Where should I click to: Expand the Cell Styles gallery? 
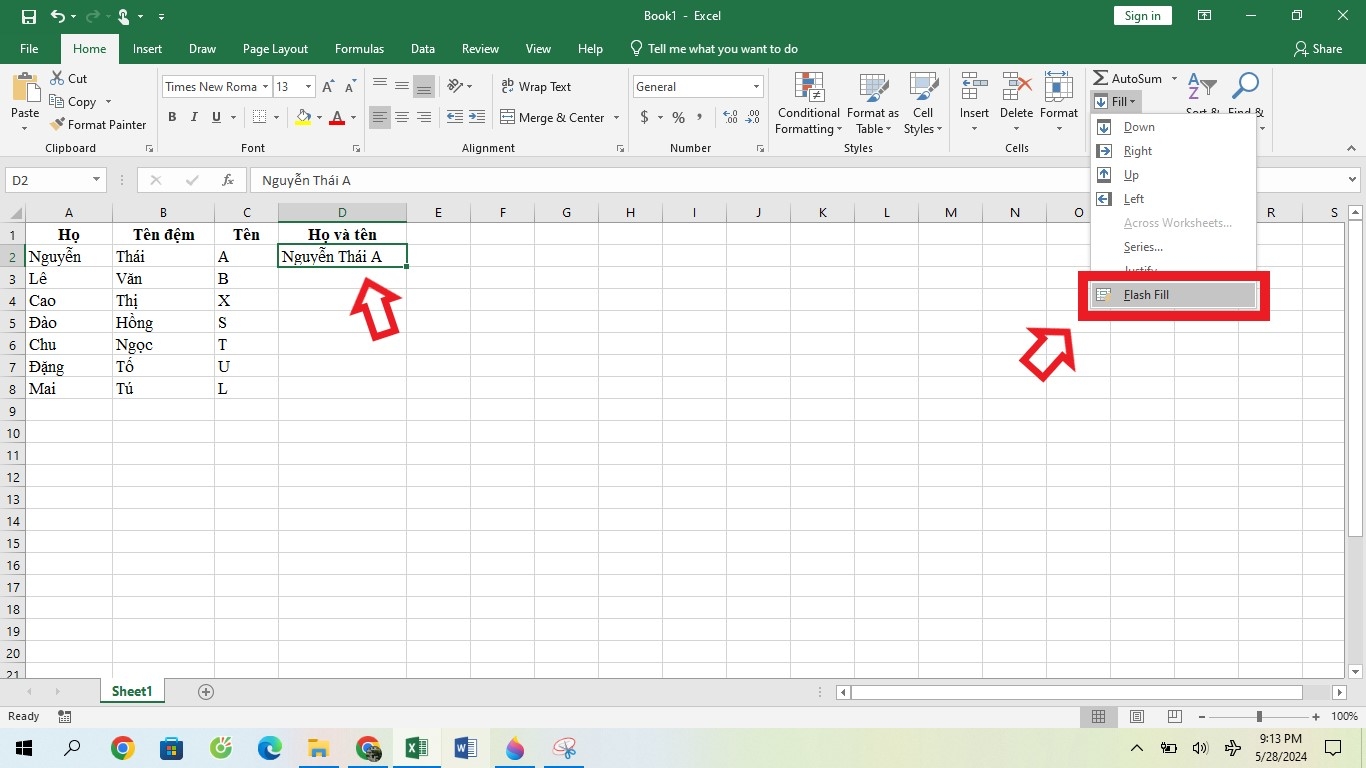(x=922, y=104)
